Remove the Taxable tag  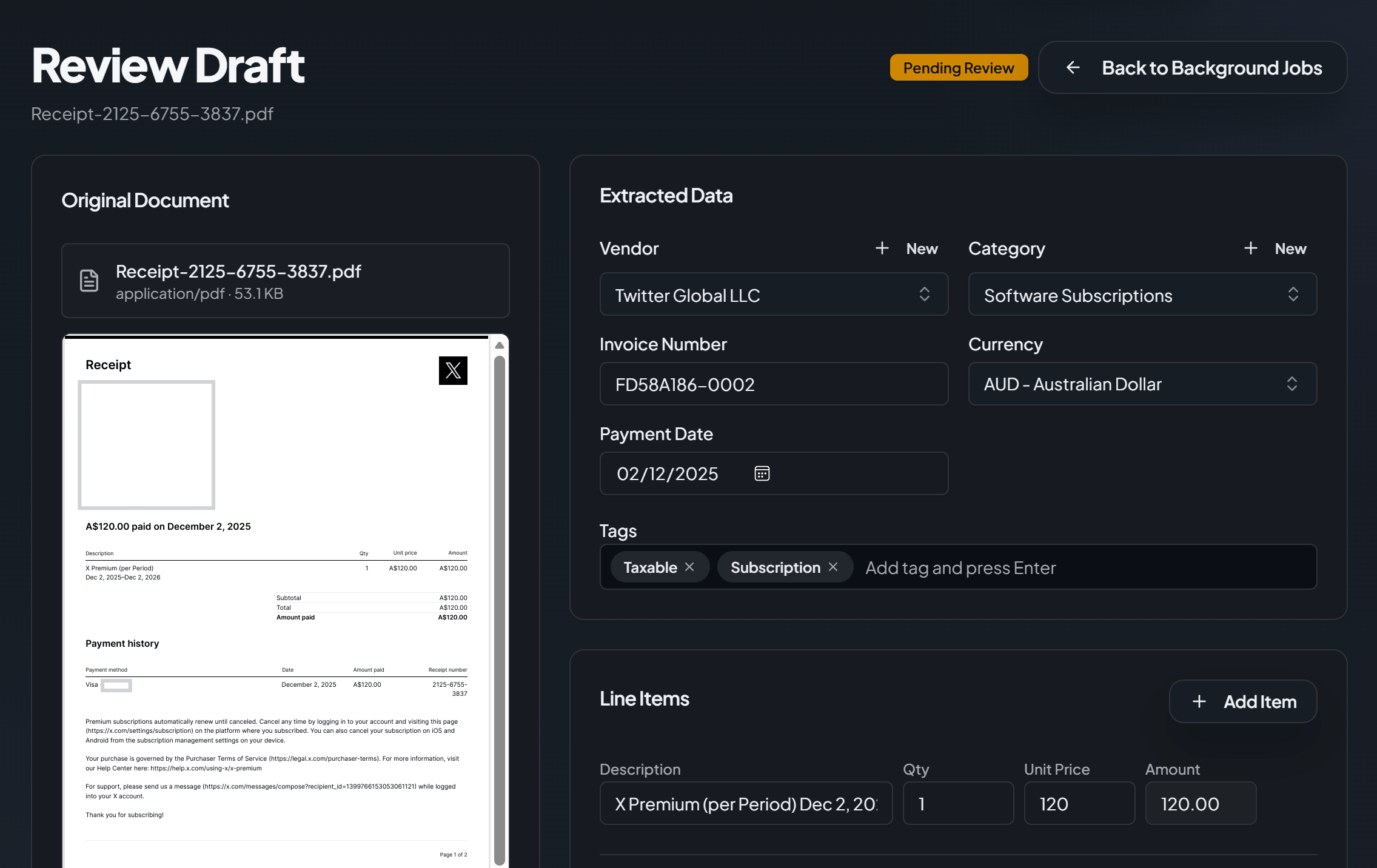[x=690, y=567]
